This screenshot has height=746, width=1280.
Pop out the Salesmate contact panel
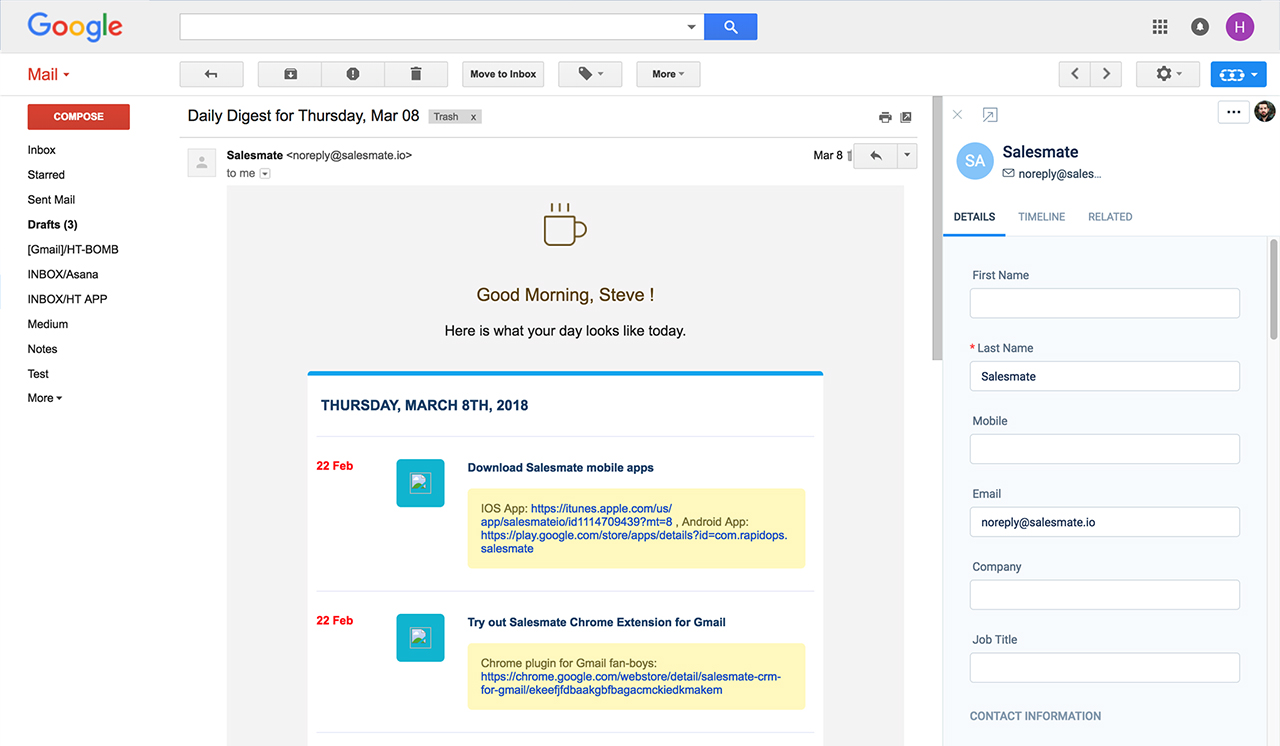[989, 115]
